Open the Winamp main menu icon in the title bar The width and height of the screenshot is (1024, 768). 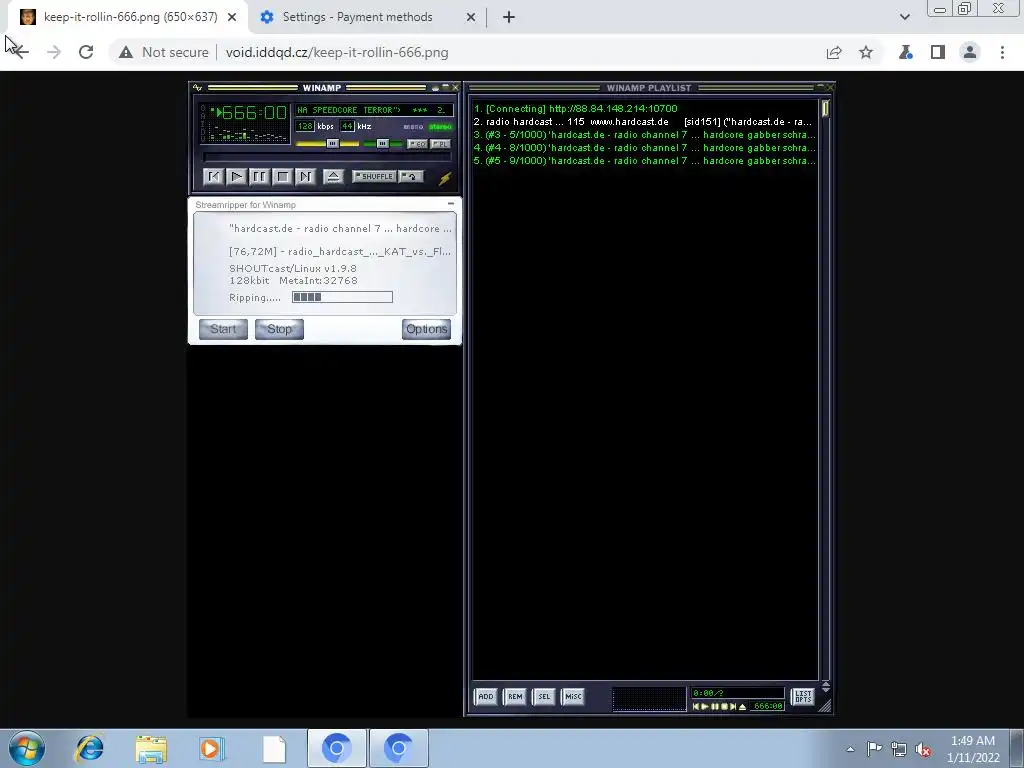pyautogui.click(x=198, y=88)
